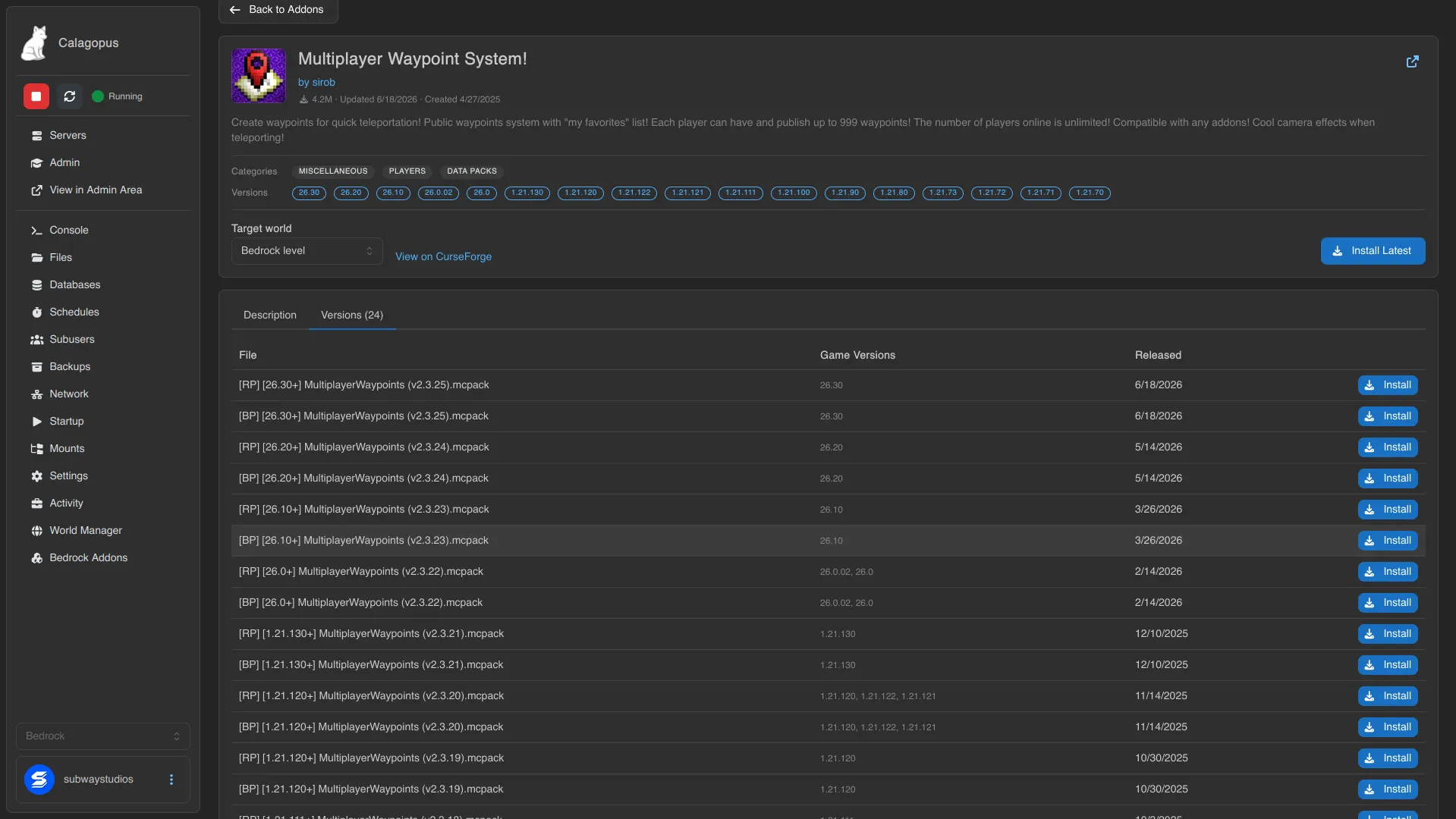Open the Bedrock server selector dropdown
Image resolution: width=1456 pixels, height=819 pixels.
point(103,736)
